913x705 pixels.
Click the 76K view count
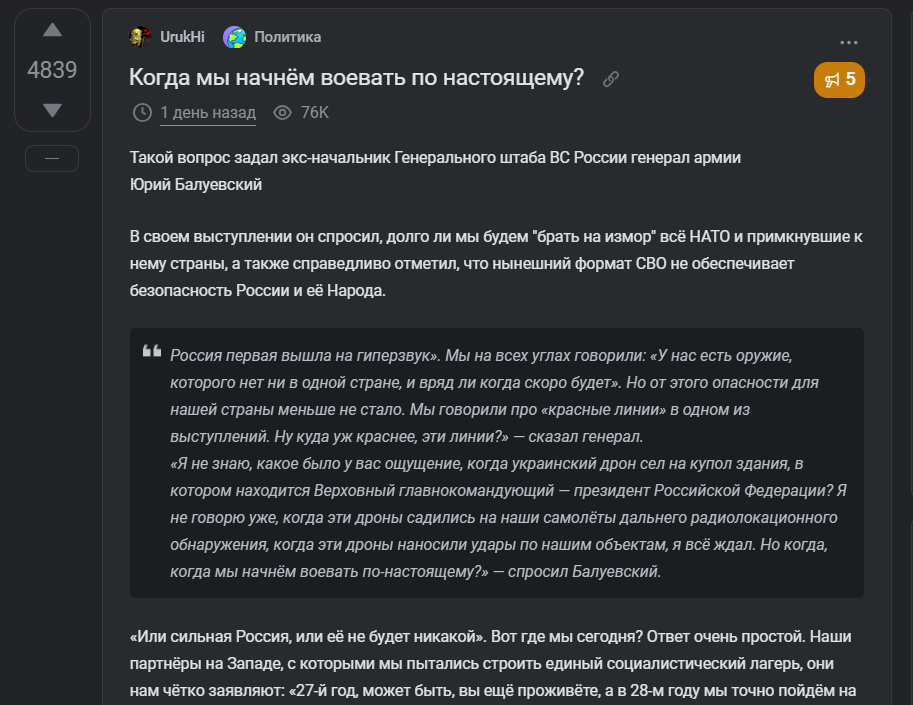tap(315, 112)
